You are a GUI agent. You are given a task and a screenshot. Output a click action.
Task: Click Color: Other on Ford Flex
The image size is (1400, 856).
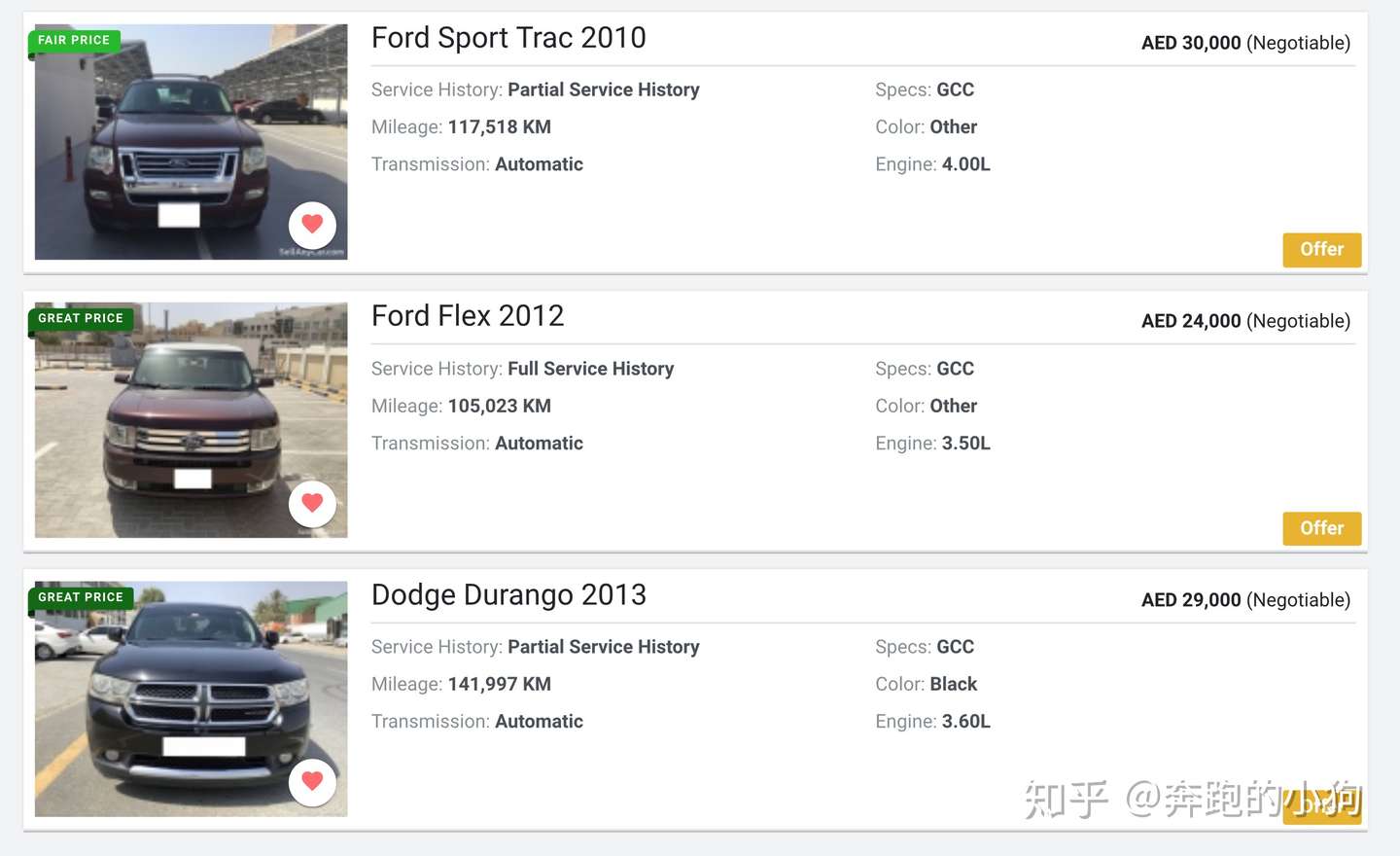(926, 406)
